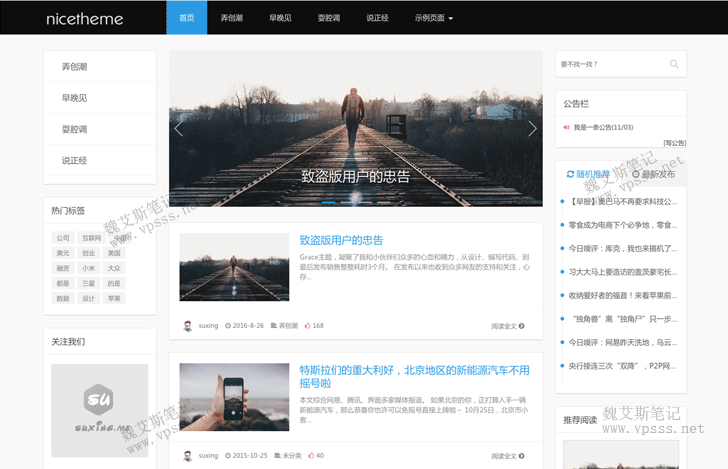Switch to the 最新发布 tab
Screen dimensions: 728x469
653,174
